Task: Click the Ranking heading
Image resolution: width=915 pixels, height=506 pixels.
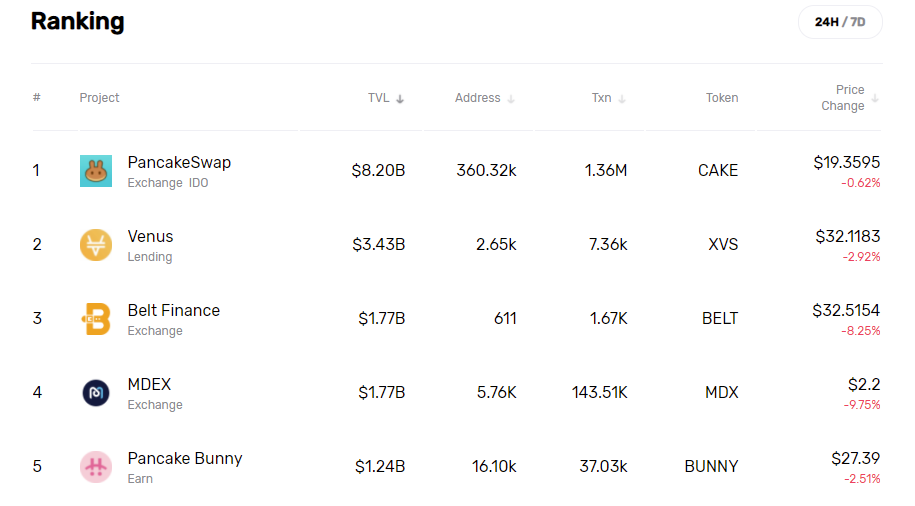Action: [x=78, y=22]
